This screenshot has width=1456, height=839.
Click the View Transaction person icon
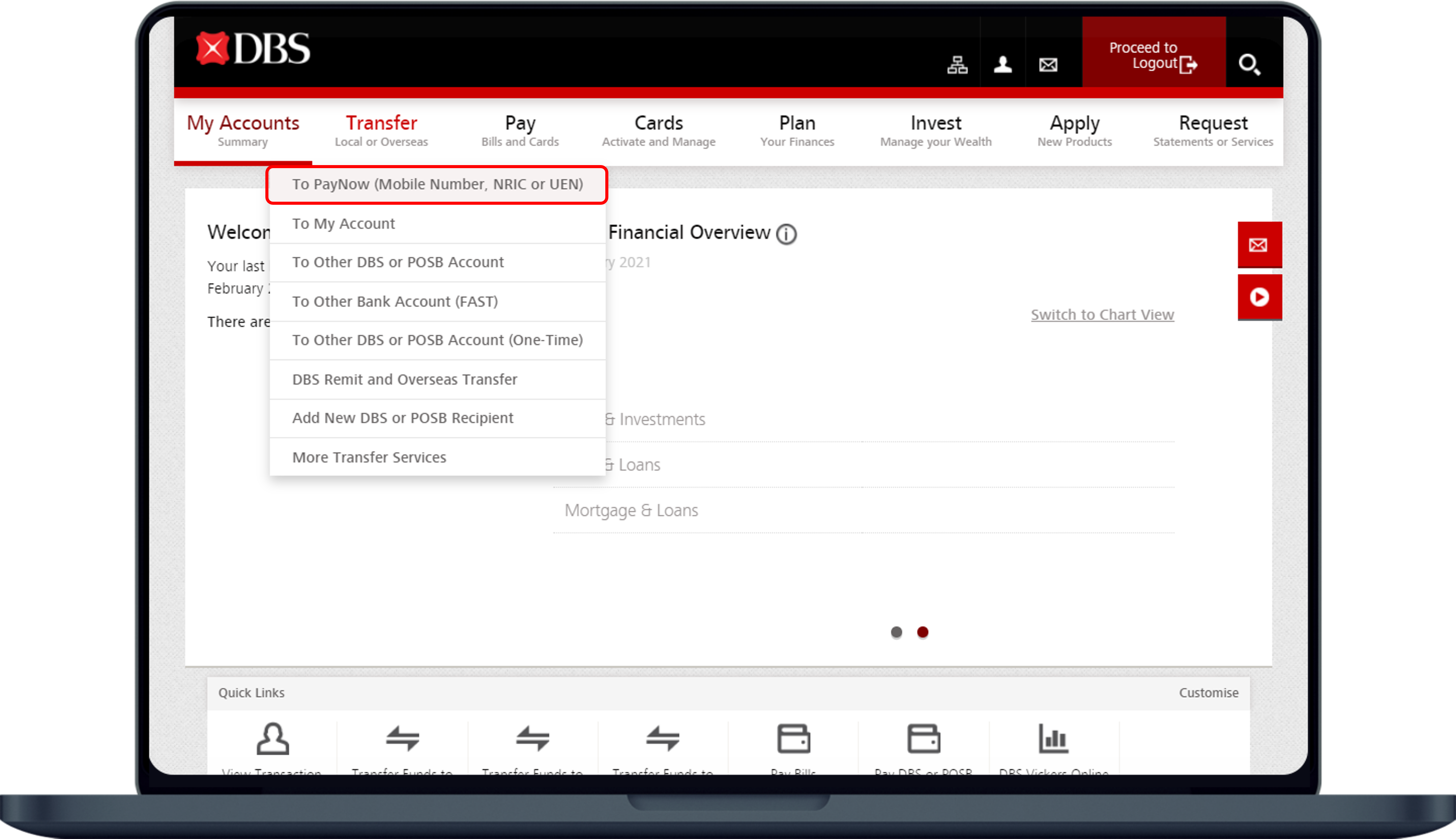click(272, 739)
